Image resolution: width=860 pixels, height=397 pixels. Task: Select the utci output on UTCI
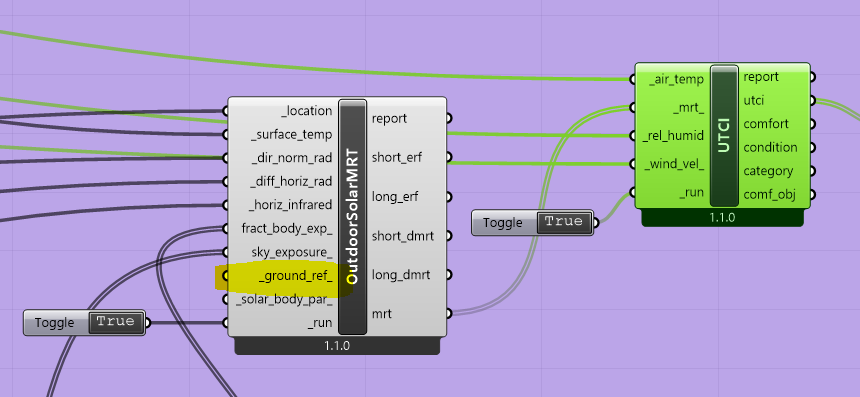[754, 100]
